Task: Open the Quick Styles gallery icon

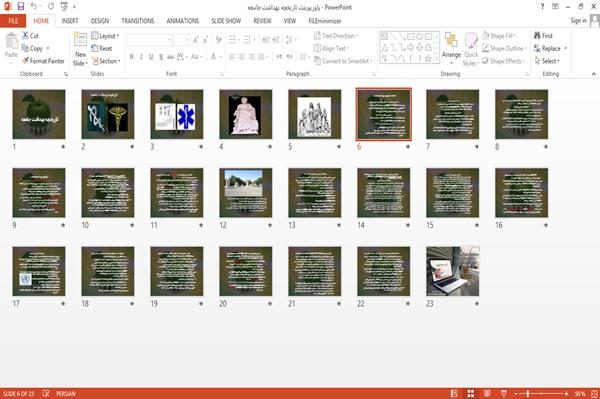Action: [471, 41]
